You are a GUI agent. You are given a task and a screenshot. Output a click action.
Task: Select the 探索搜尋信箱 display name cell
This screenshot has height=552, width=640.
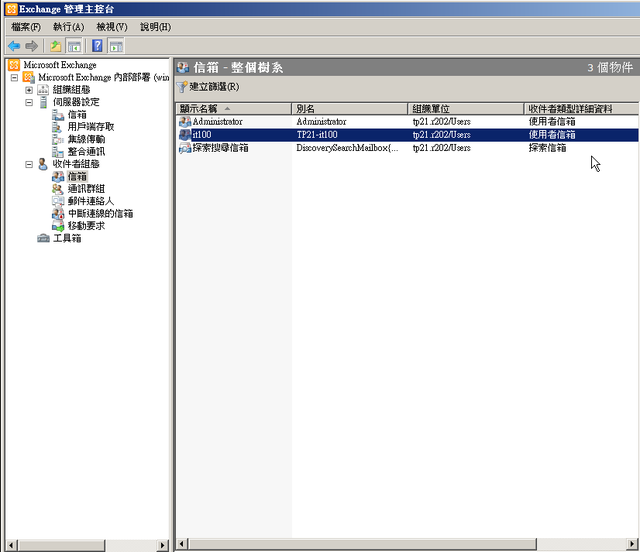pyautogui.click(x=221, y=148)
